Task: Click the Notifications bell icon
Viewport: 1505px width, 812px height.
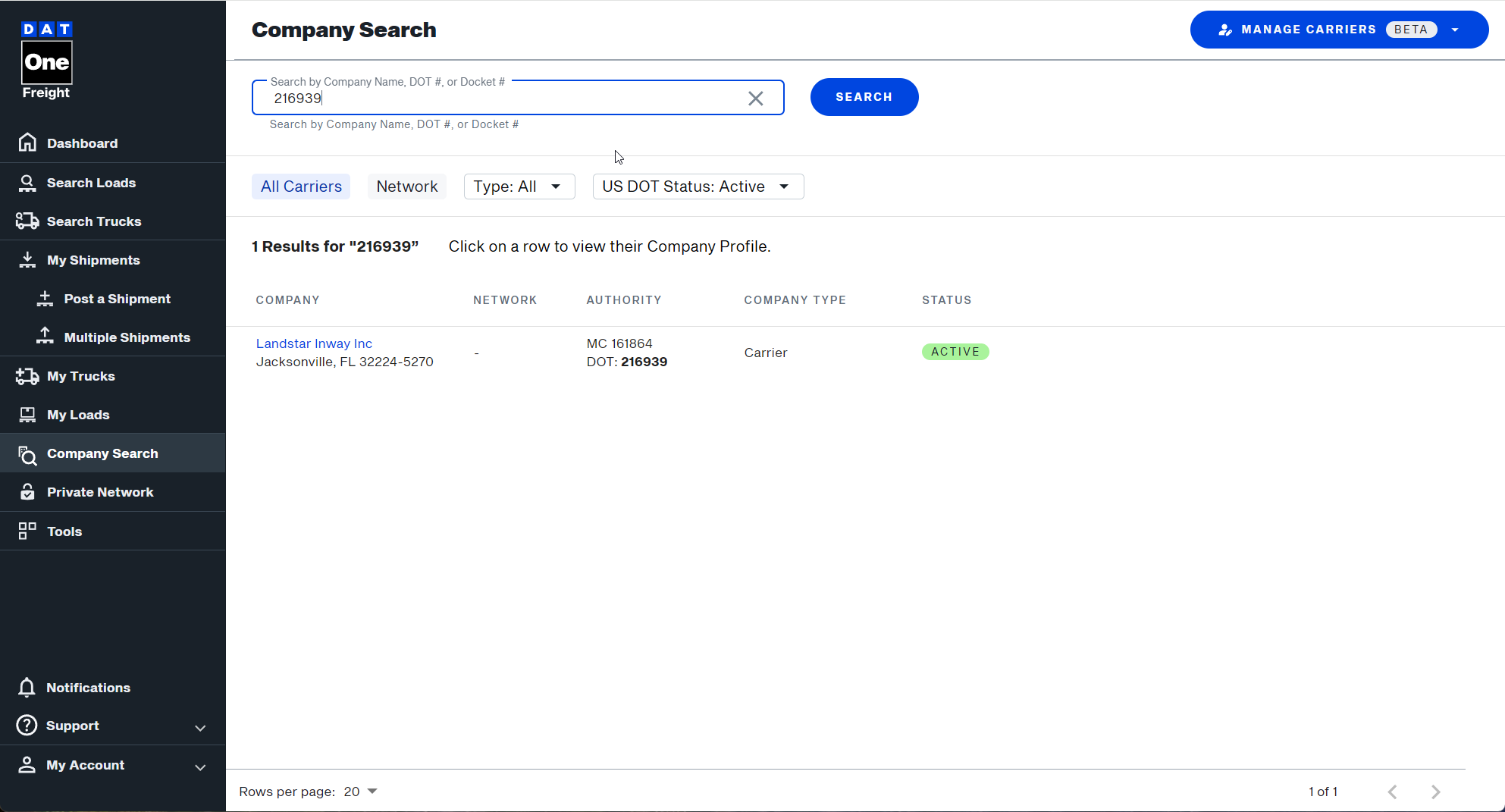Action: [27, 688]
